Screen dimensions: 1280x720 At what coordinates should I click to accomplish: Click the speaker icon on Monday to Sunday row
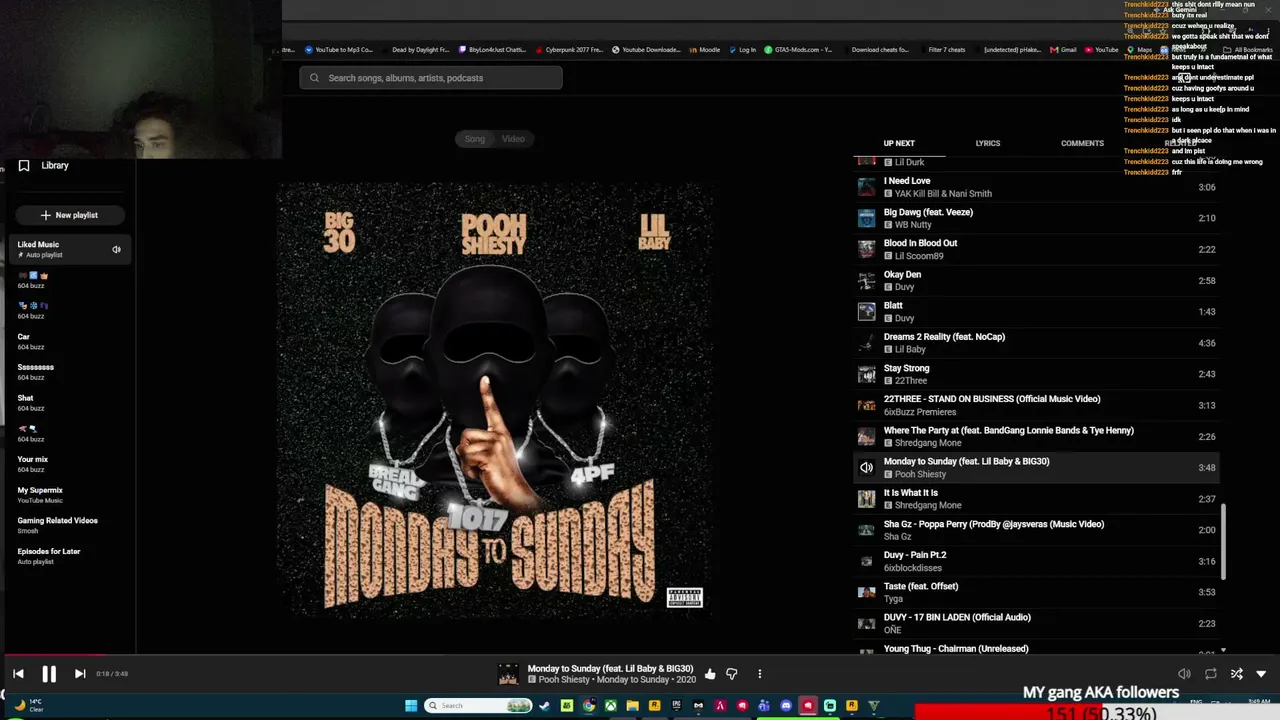pyautogui.click(x=867, y=467)
